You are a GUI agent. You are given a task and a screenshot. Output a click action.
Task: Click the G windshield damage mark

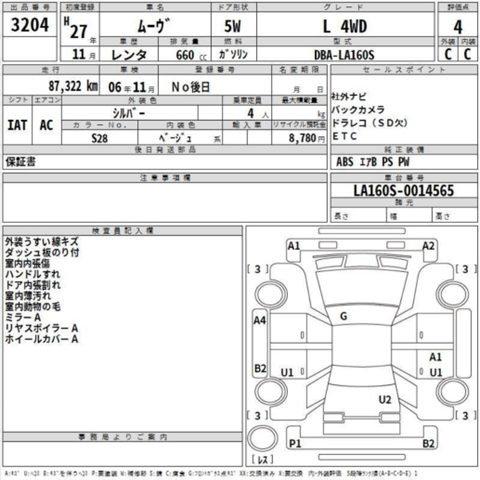[x=343, y=316]
